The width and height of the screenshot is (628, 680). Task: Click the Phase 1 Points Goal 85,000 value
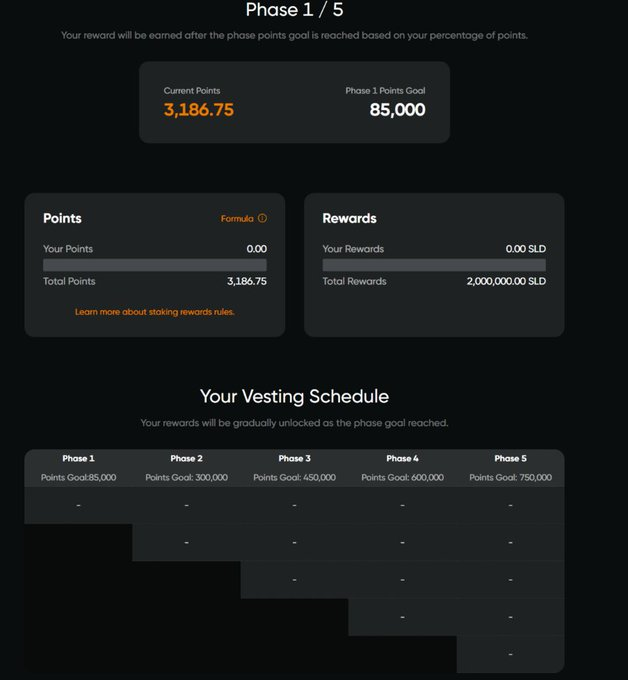click(x=397, y=110)
